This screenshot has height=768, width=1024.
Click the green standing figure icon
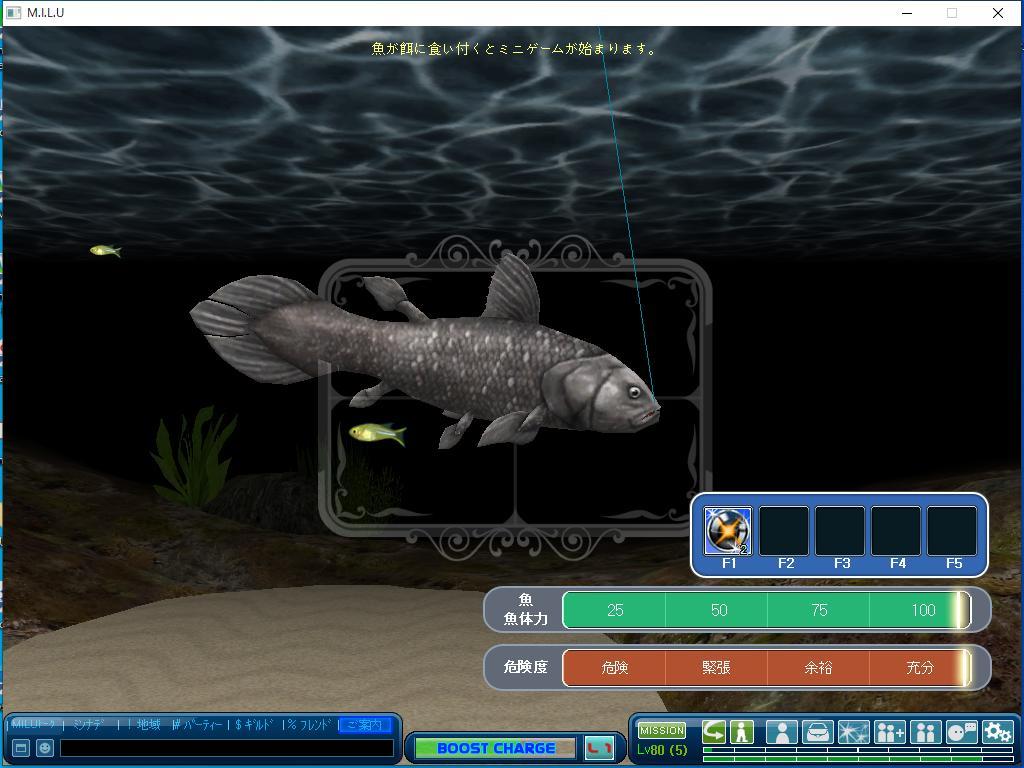click(x=742, y=732)
